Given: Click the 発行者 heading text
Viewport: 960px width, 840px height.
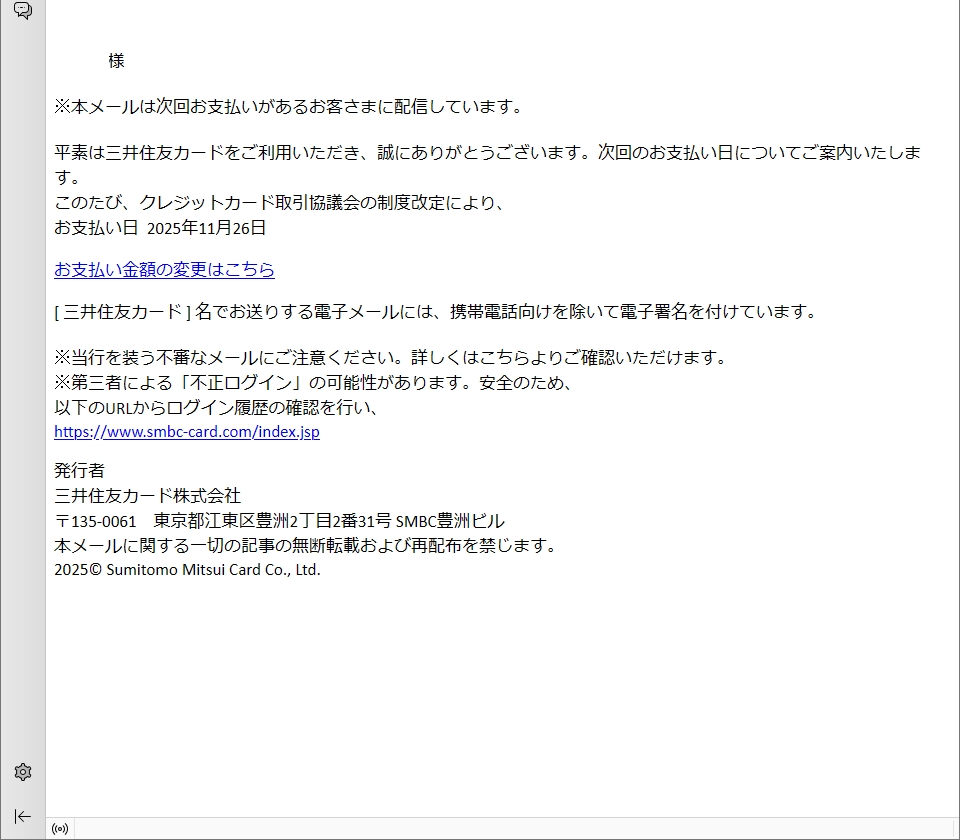Looking at the screenshot, I should point(79,470).
